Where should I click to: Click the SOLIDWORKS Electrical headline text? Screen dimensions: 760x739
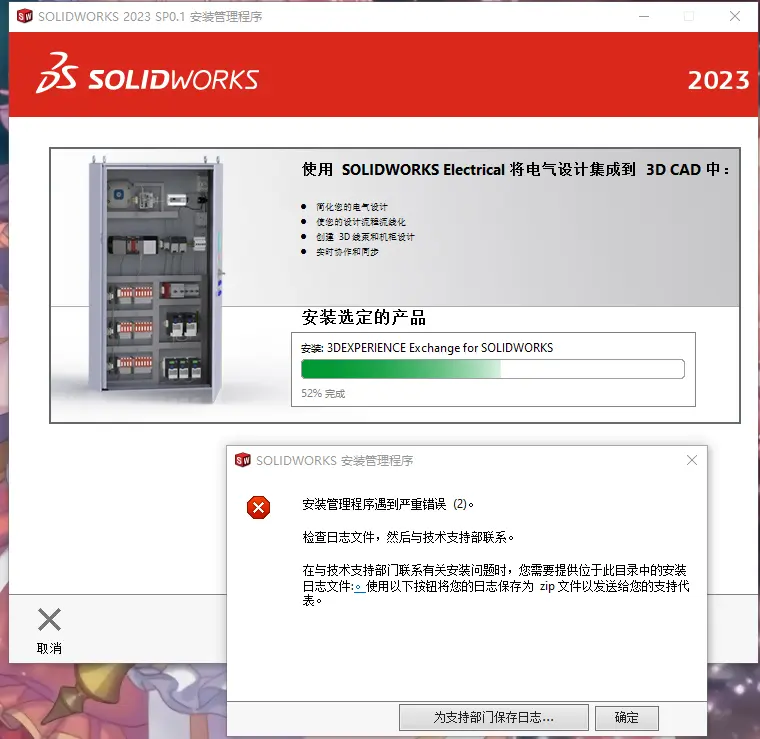pyautogui.click(x=515, y=170)
